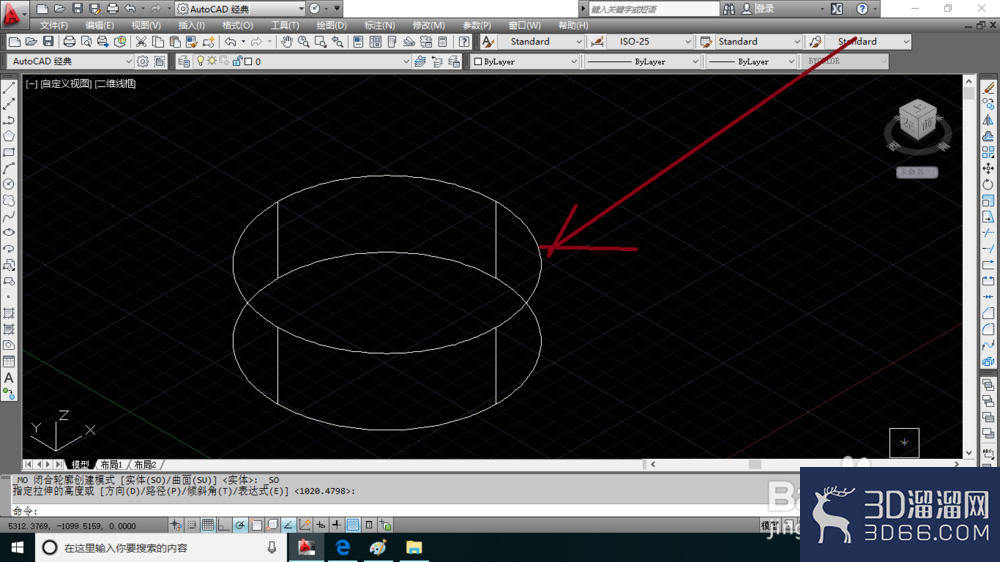
Task: Select the Line draw tool
Action: (9, 87)
